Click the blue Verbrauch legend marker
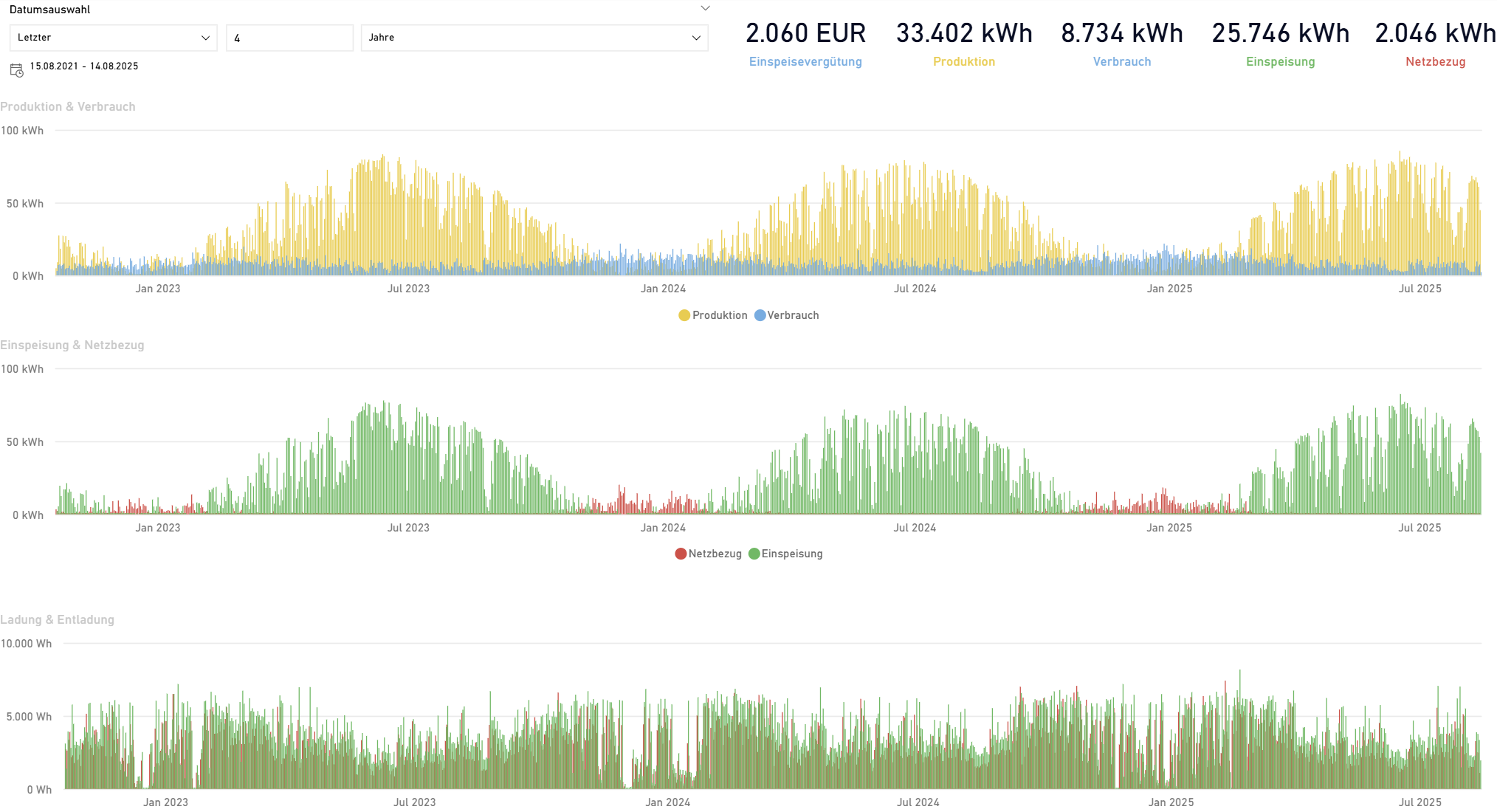The image size is (1497, 812). 760,315
